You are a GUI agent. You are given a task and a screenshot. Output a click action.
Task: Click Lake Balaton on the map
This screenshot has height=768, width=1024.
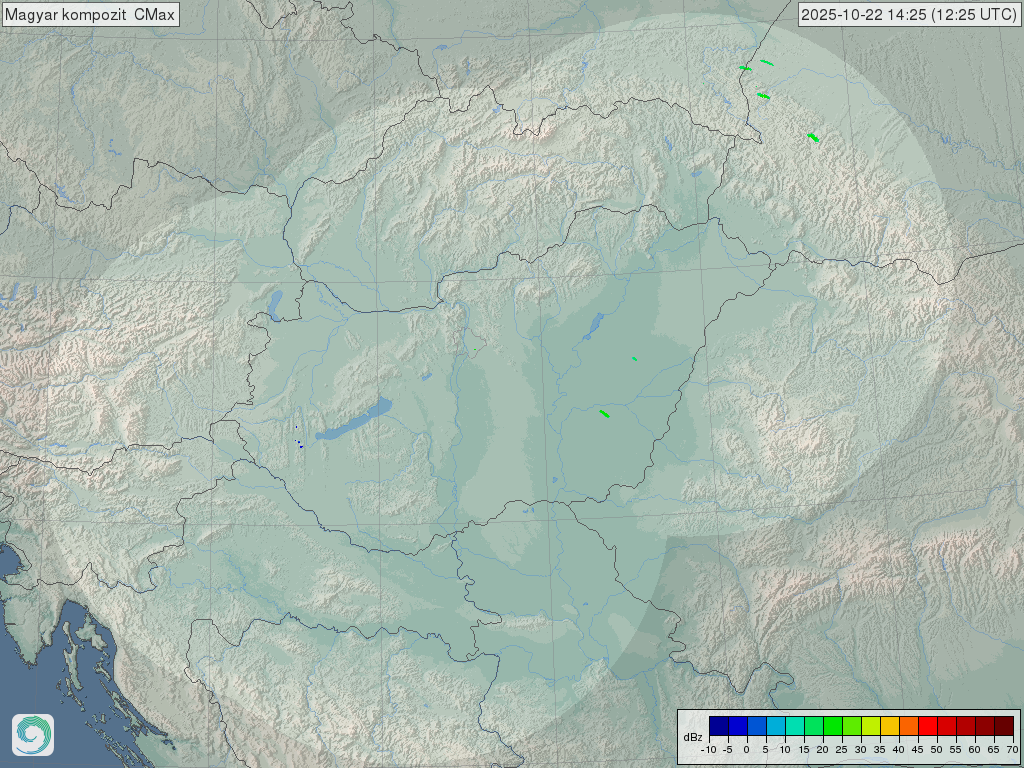click(x=355, y=421)
